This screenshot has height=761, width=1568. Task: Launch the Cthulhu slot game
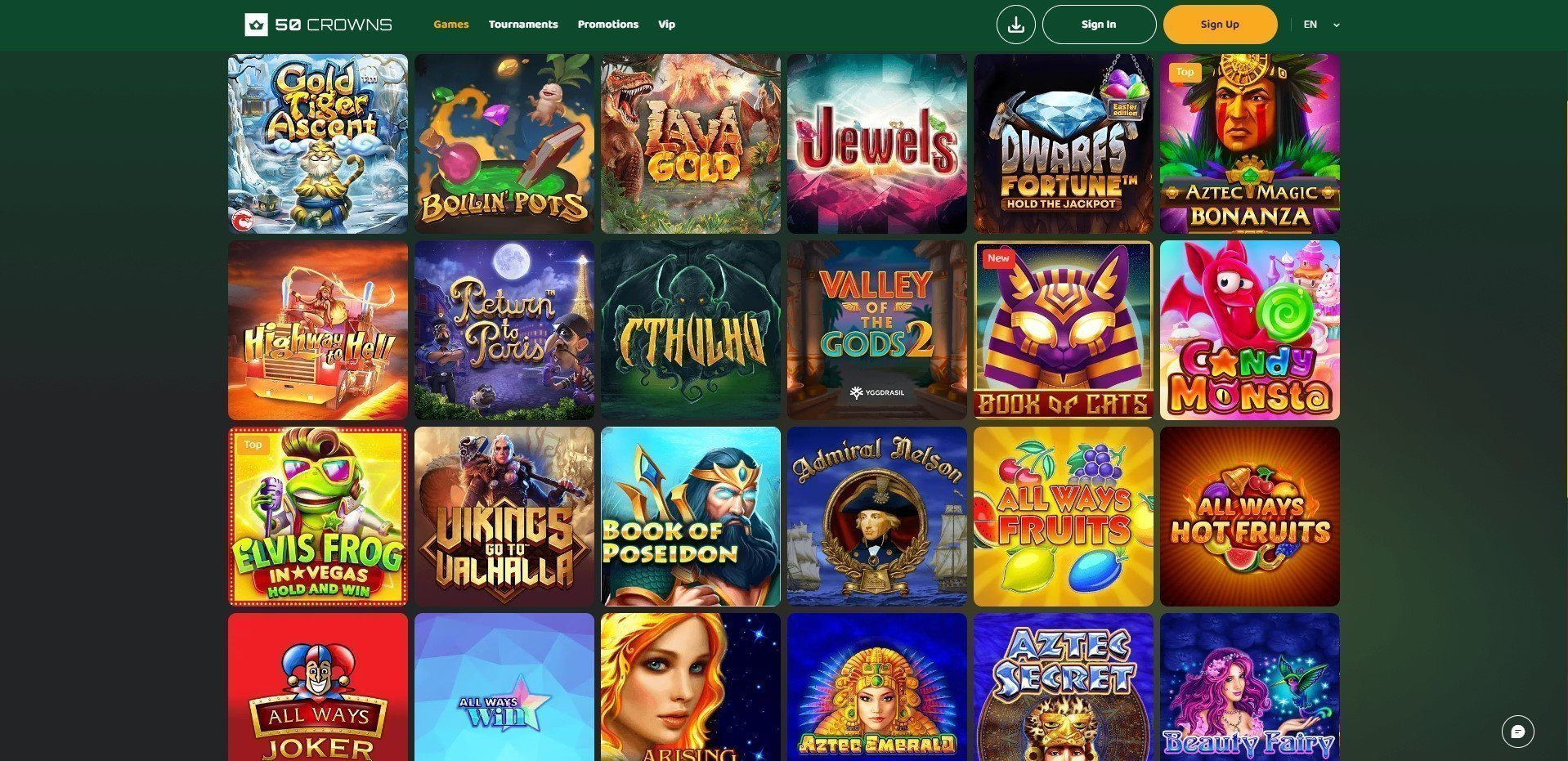(x=691, y=330)
